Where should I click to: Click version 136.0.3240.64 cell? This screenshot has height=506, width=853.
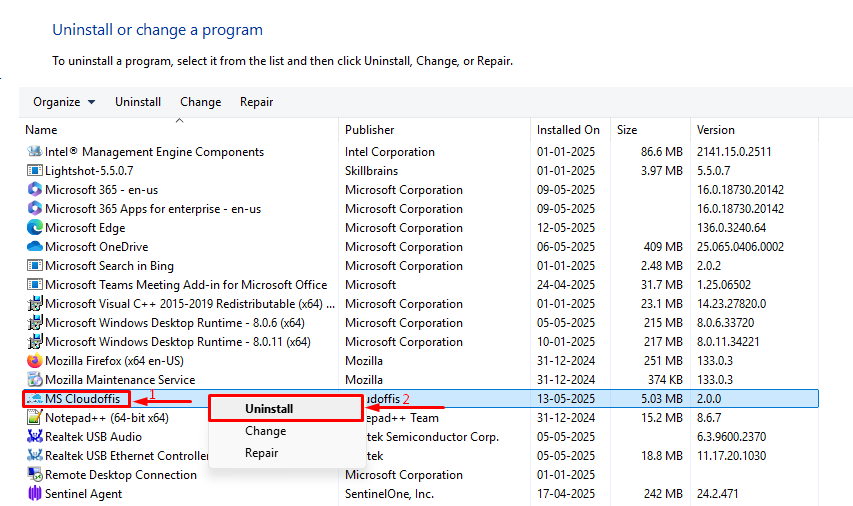tap(731, 228)
